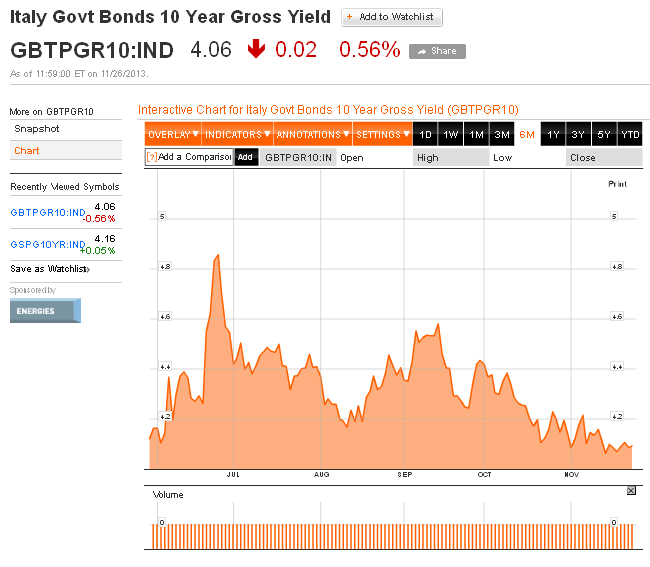Click the Recently Viewed Symbols heading
Image resolution: width=650 pixels, height=567 pixels.
65,187
